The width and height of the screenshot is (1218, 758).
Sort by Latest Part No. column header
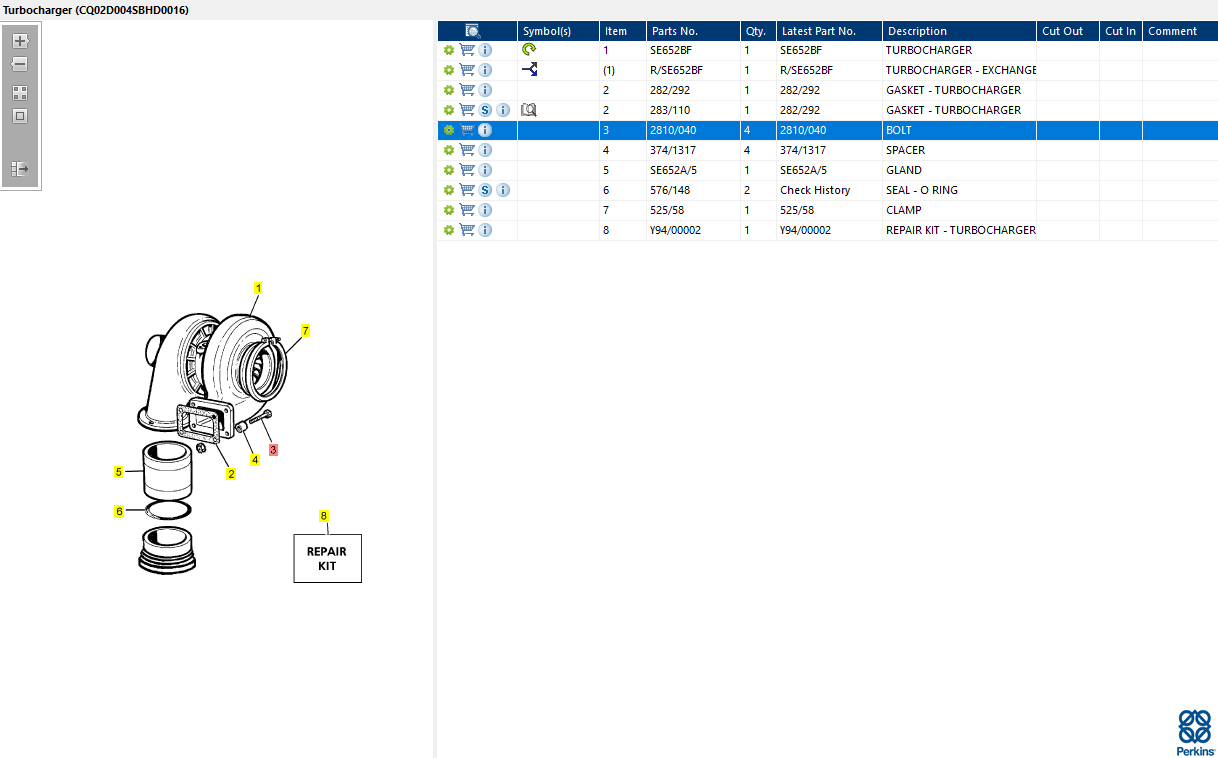coord(829,31)
